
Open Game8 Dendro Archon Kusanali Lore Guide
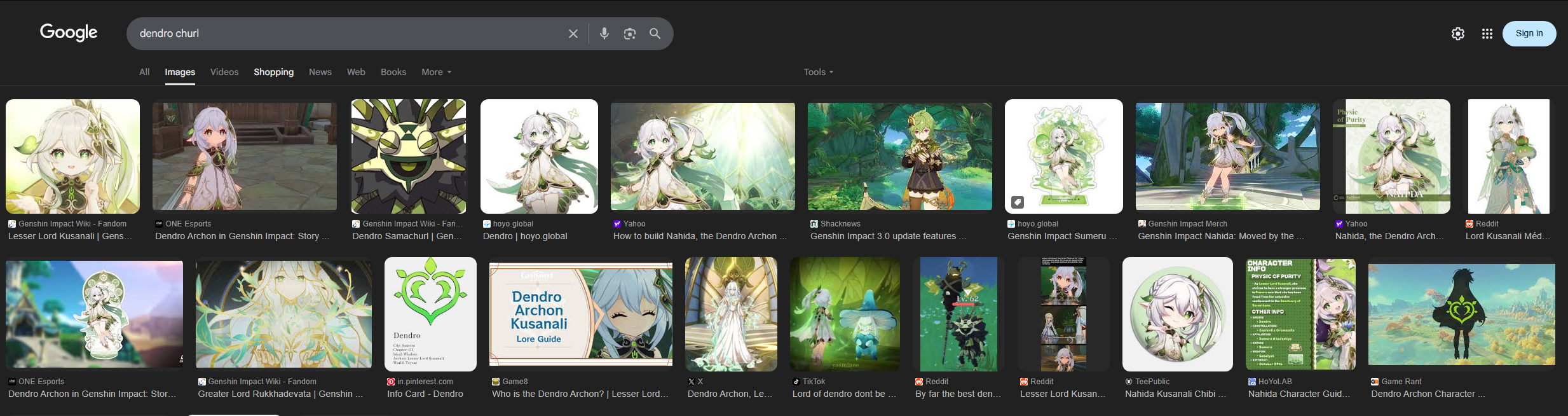point(581,314)
